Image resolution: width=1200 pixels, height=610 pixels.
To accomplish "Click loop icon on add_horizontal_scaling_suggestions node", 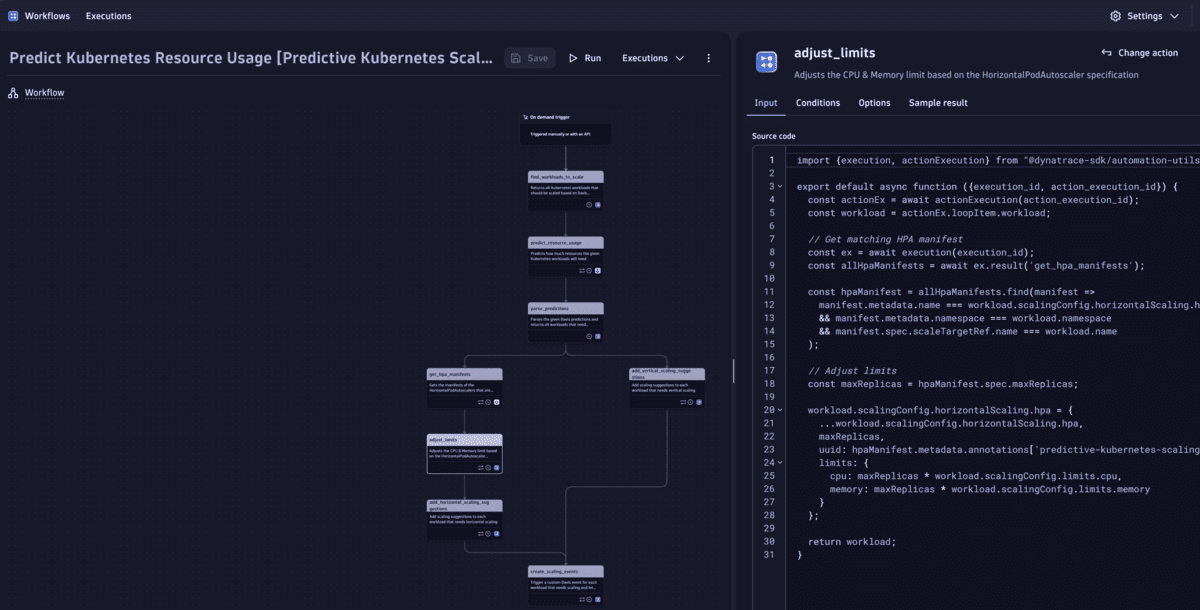I will click(x=481, y=533).
